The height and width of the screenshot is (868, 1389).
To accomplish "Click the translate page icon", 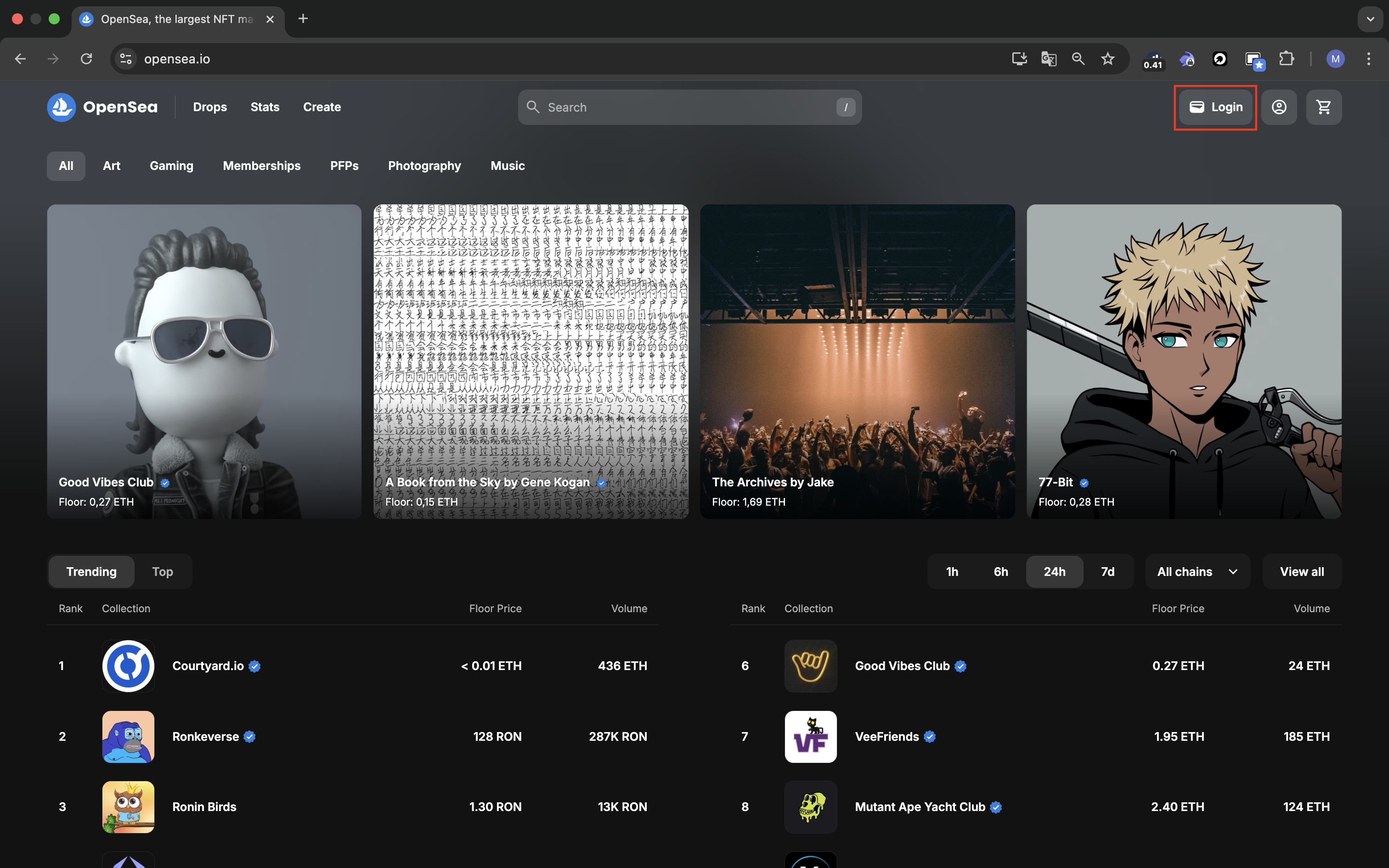I will pyautogui.click(x=1049, y=59).
